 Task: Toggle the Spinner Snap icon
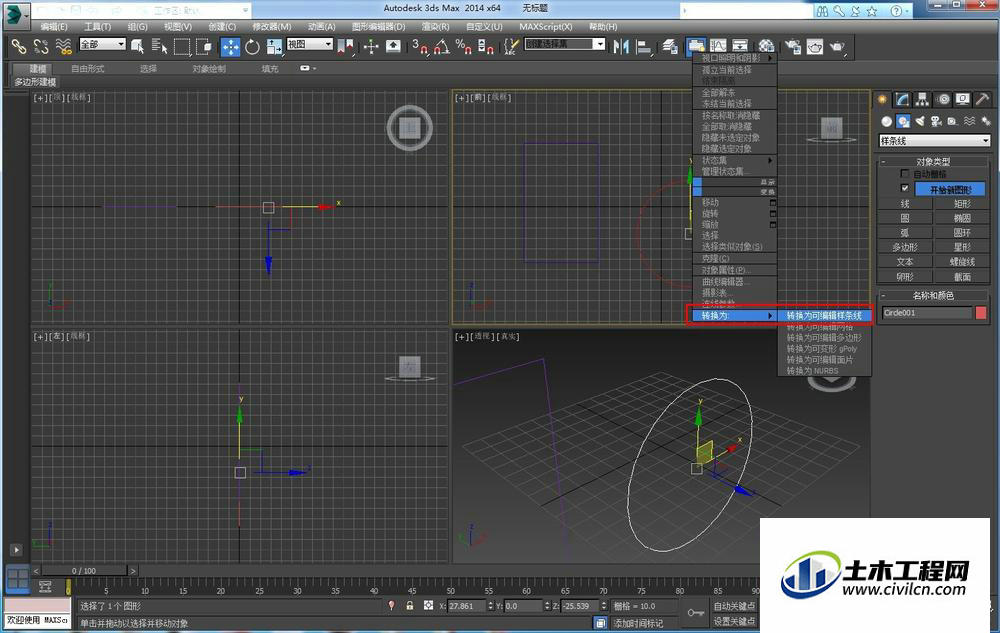tap(485, 47)
